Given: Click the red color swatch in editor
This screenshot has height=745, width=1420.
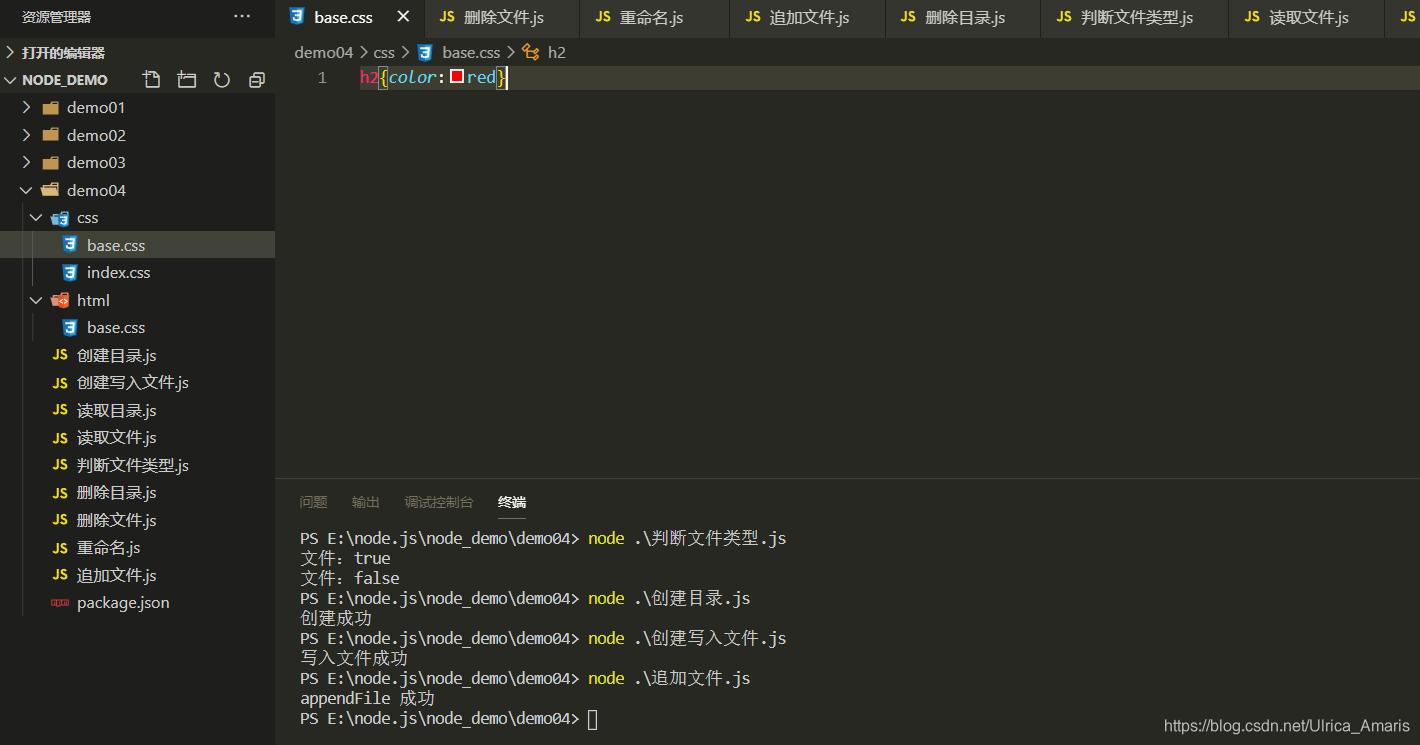Looking at the screenshot, I should 457,77.
